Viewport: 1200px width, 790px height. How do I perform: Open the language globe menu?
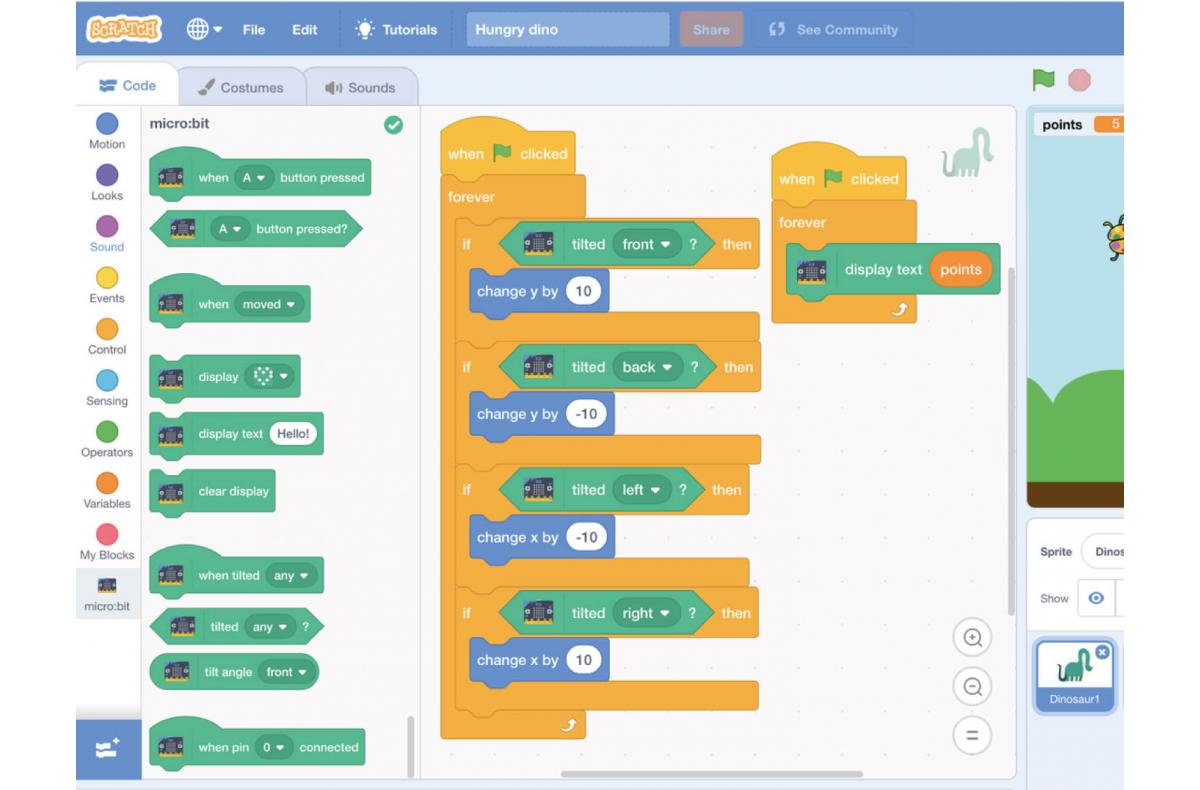point(204,30)
